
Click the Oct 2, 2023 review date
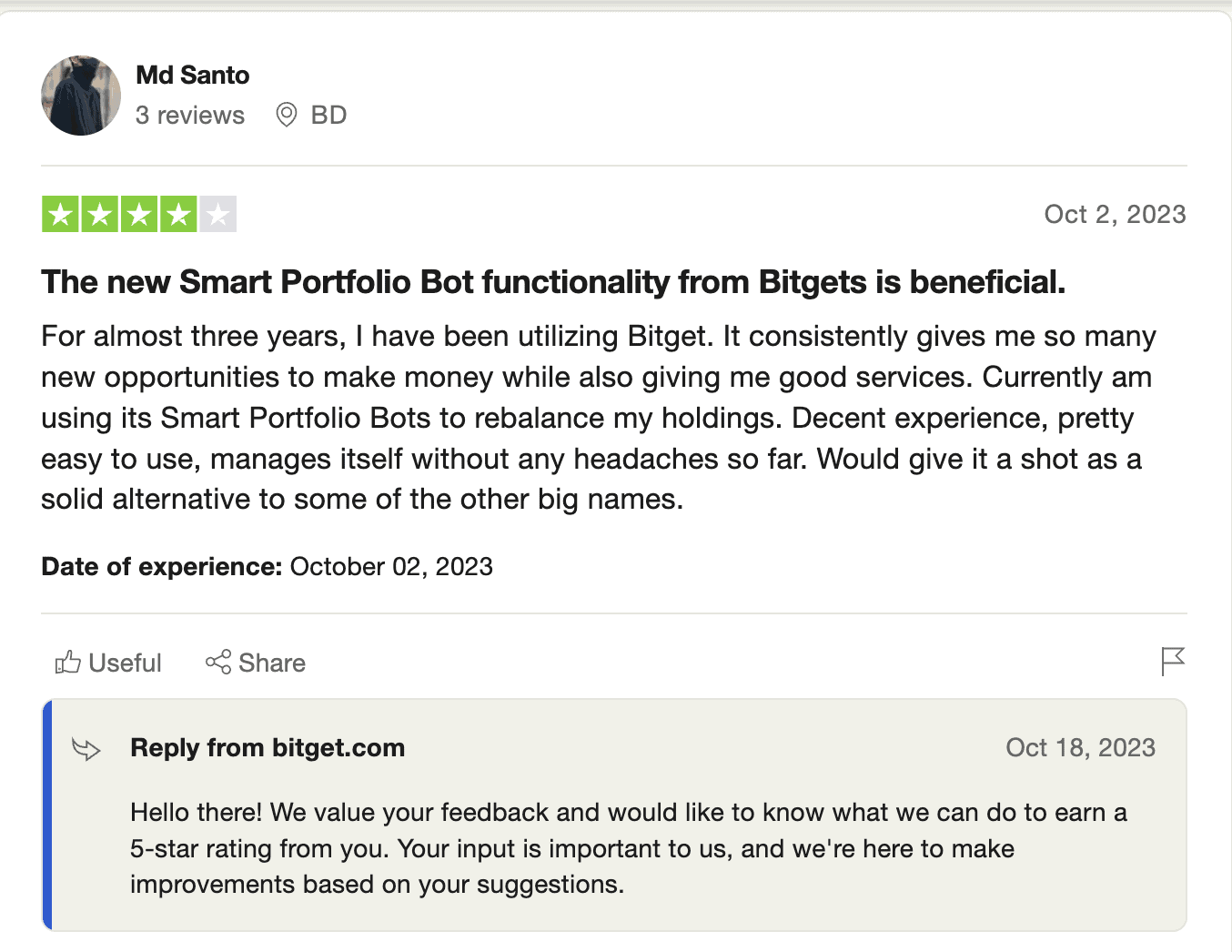click(x=1115, y=215)
